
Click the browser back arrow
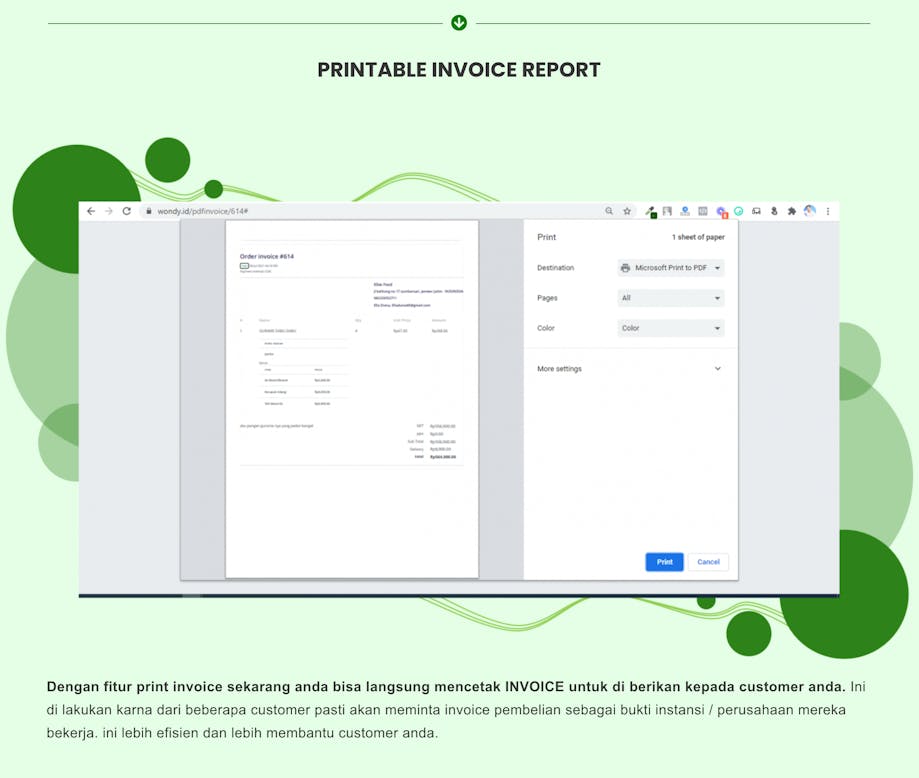pos(91,211)
